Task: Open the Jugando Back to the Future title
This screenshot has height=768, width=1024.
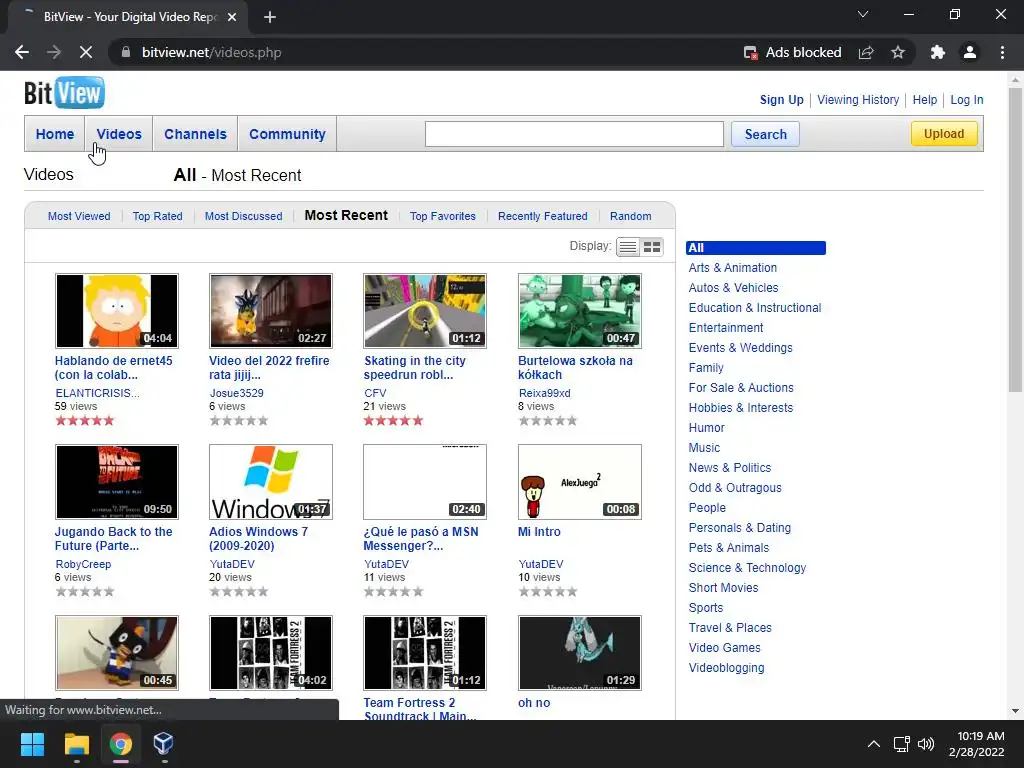Action: [114, 539]
